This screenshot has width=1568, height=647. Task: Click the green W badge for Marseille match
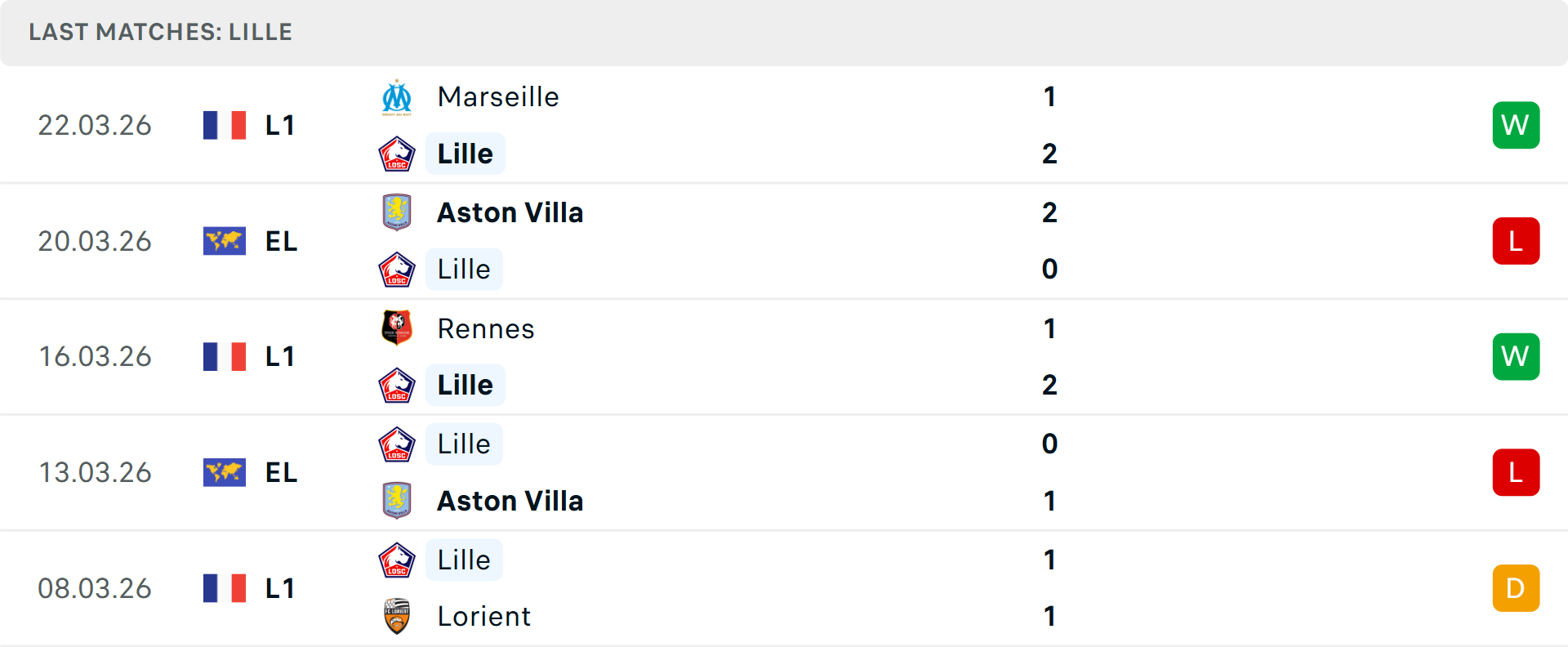click(x=1516, y=125)
